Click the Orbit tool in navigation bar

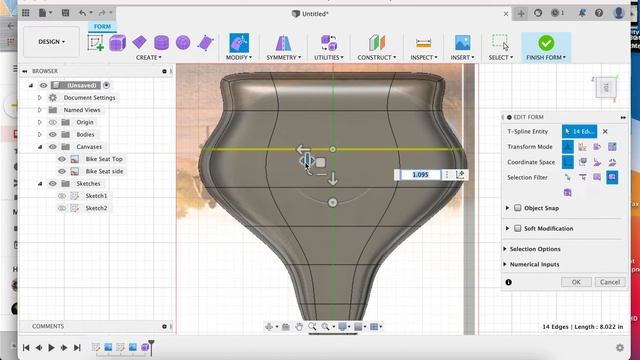(x=269, y=327)
